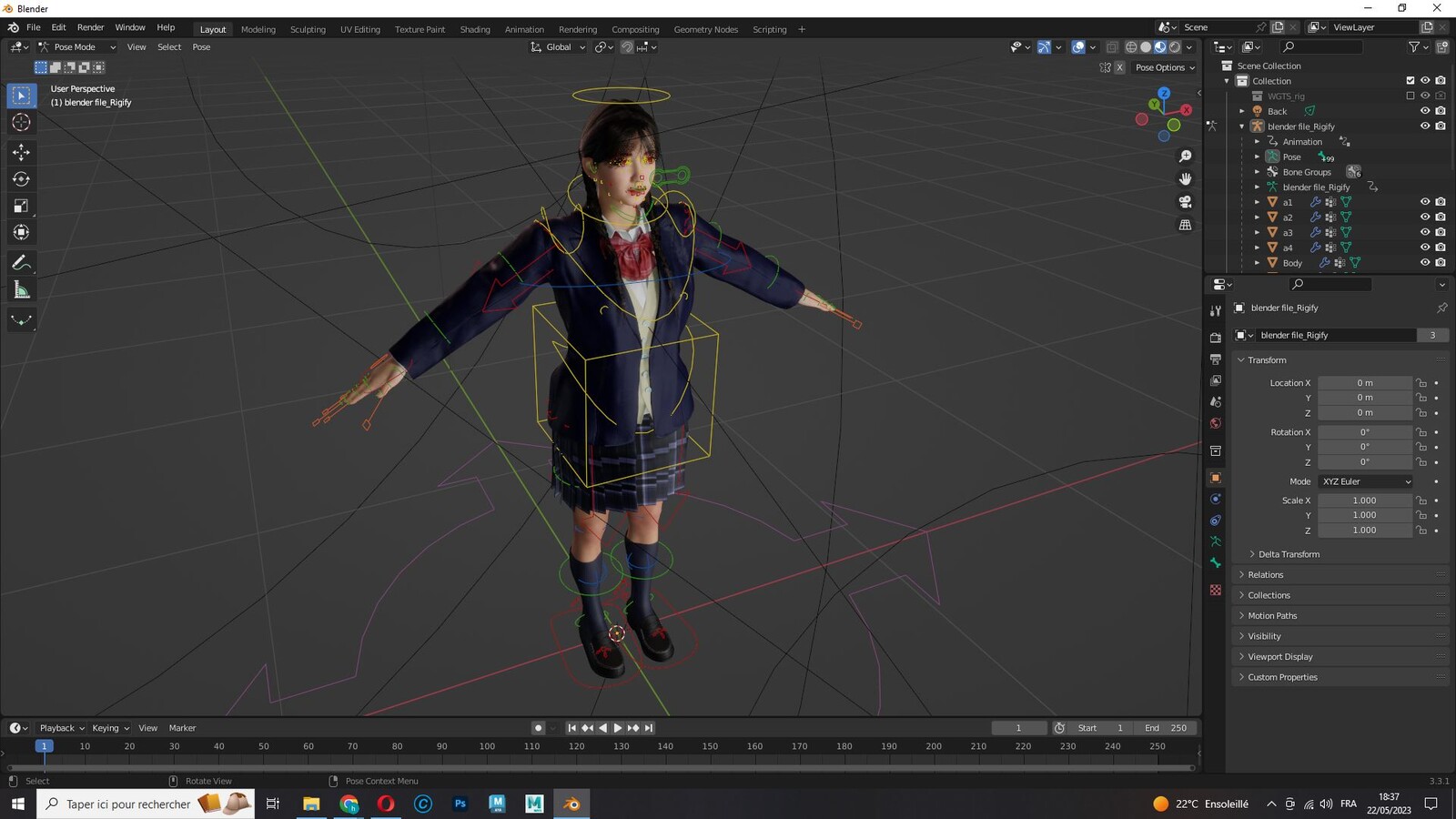1456x819 pixels.
Task: Lock the Location X value
Action: [x=1421, y=383]
